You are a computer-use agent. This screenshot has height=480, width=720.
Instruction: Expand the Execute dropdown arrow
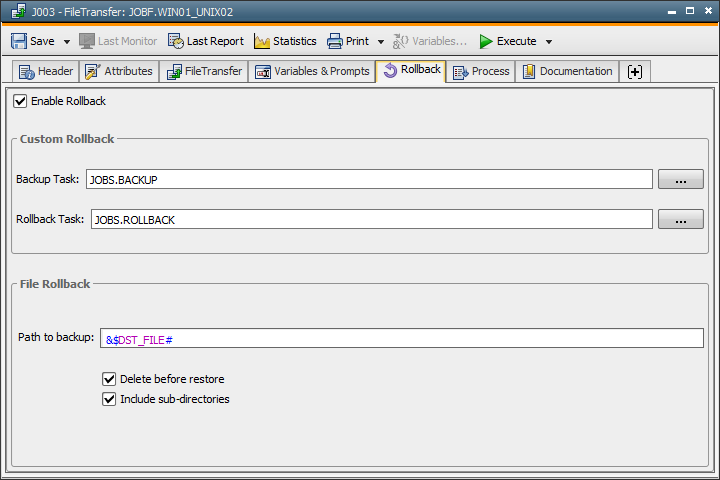549,42
